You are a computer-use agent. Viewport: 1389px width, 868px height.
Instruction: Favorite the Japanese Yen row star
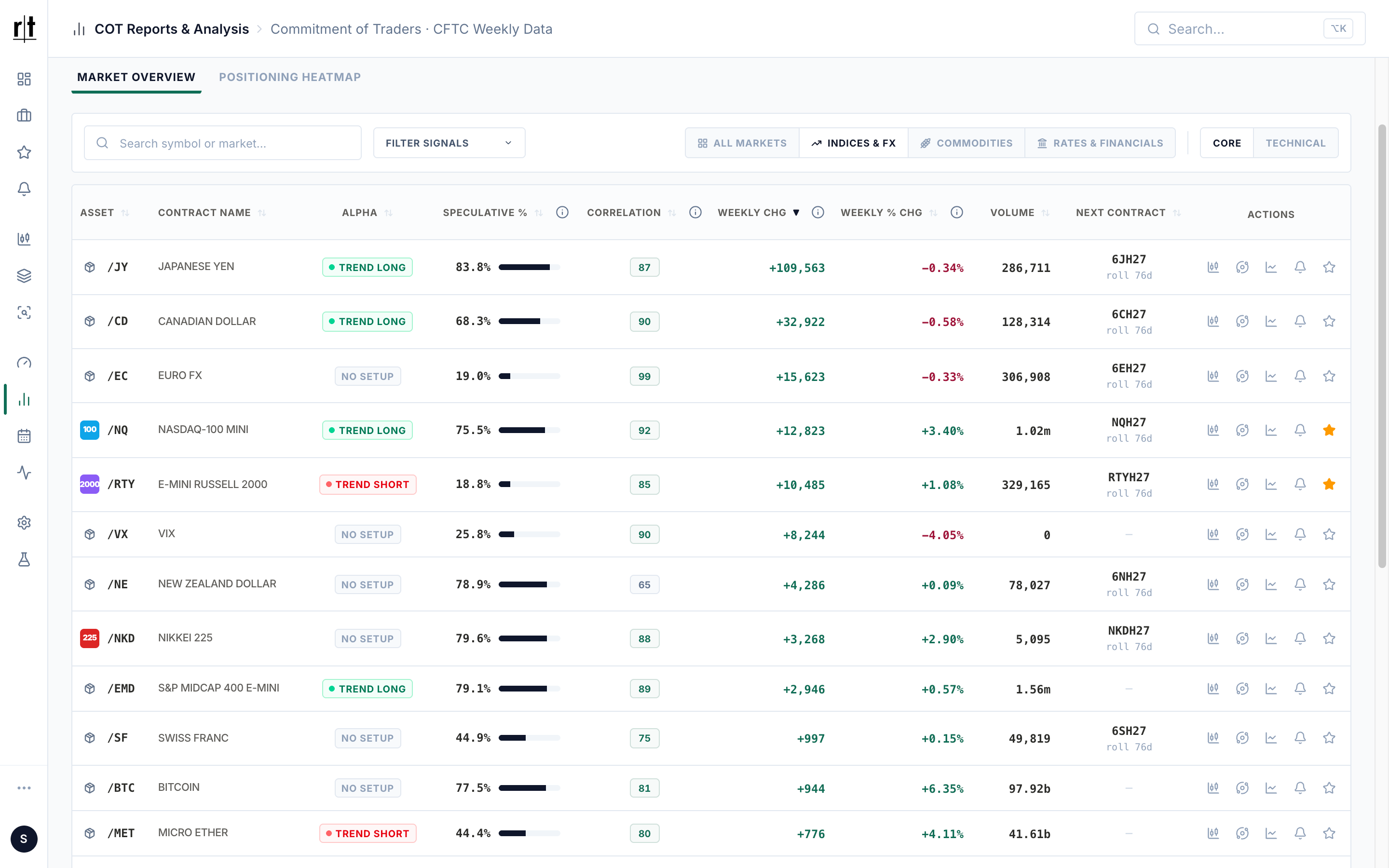coord(1329,267)
